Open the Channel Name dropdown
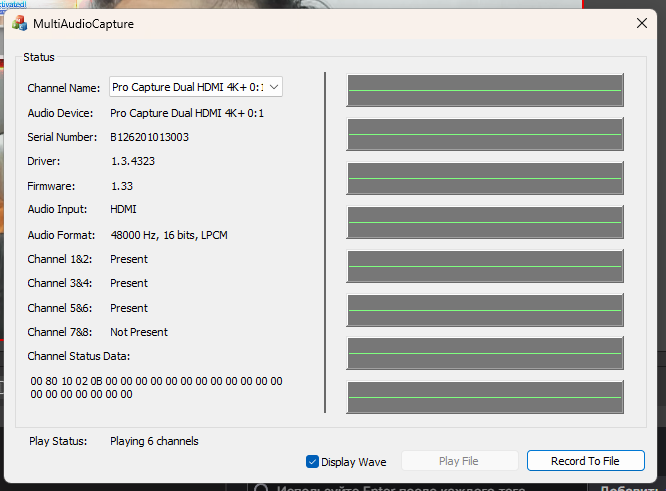 pos(196,87)
